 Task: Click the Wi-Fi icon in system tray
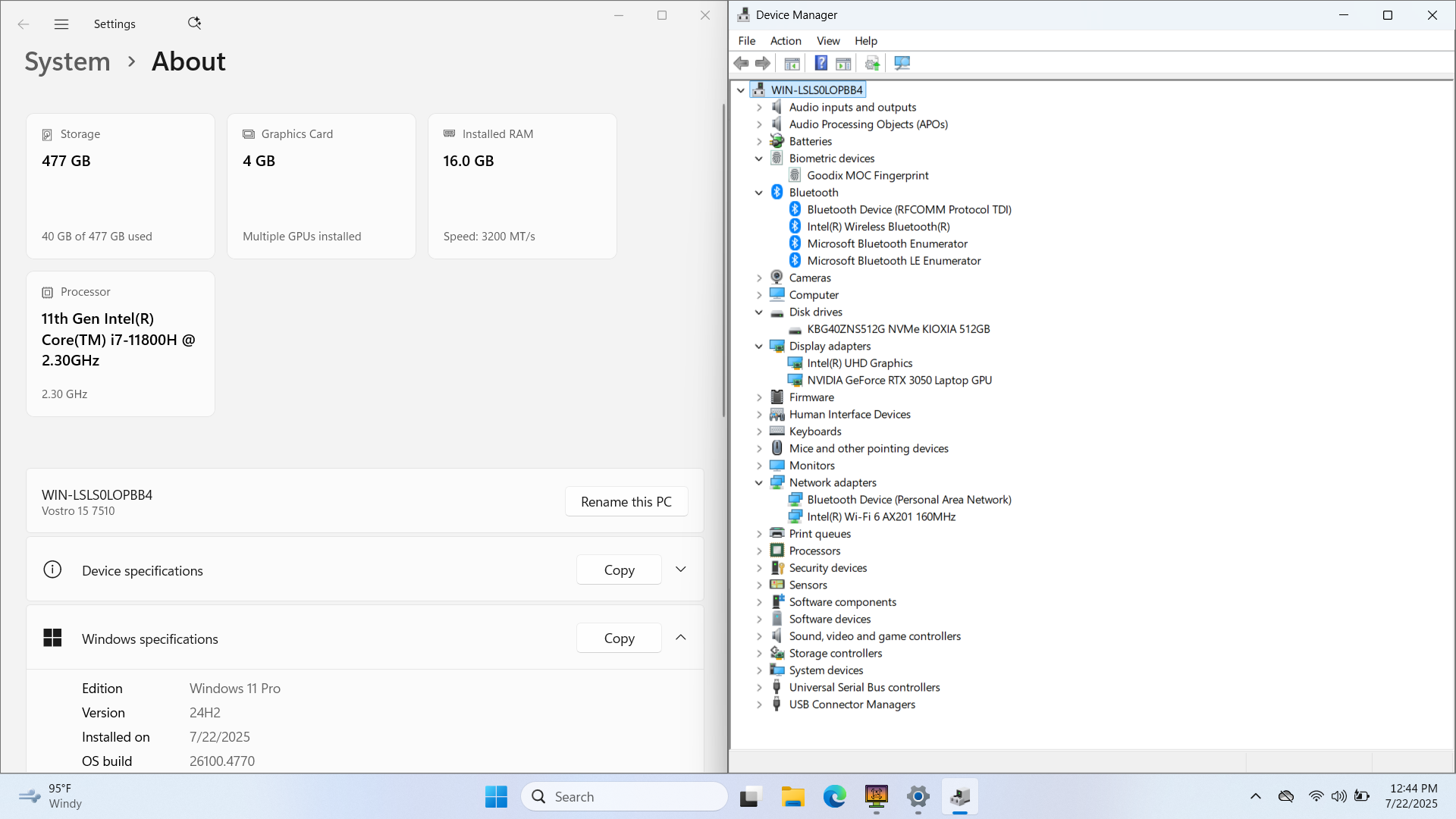click(x=1316, y=796)
